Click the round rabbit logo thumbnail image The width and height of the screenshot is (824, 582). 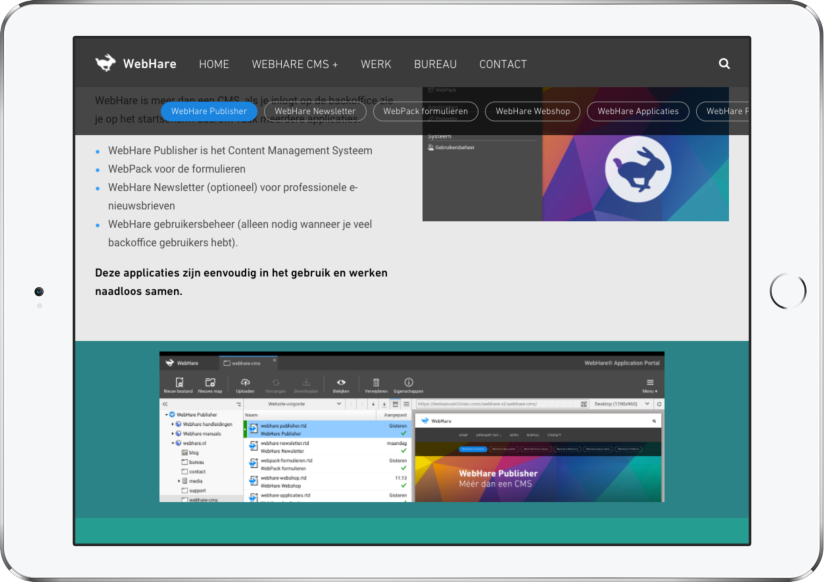[x=636, y=165]
